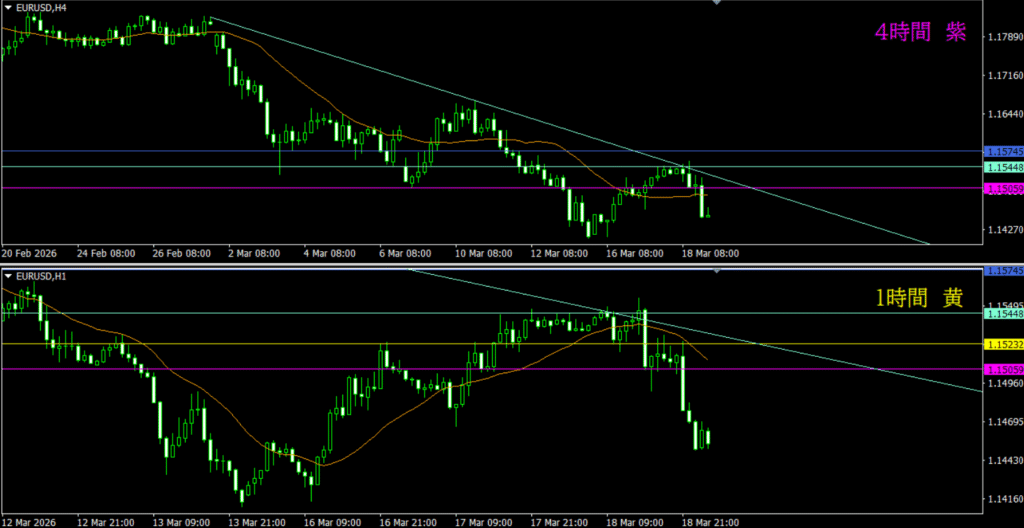Select the 1.15059 magenta price label on H4 chart

[1003, 188]
